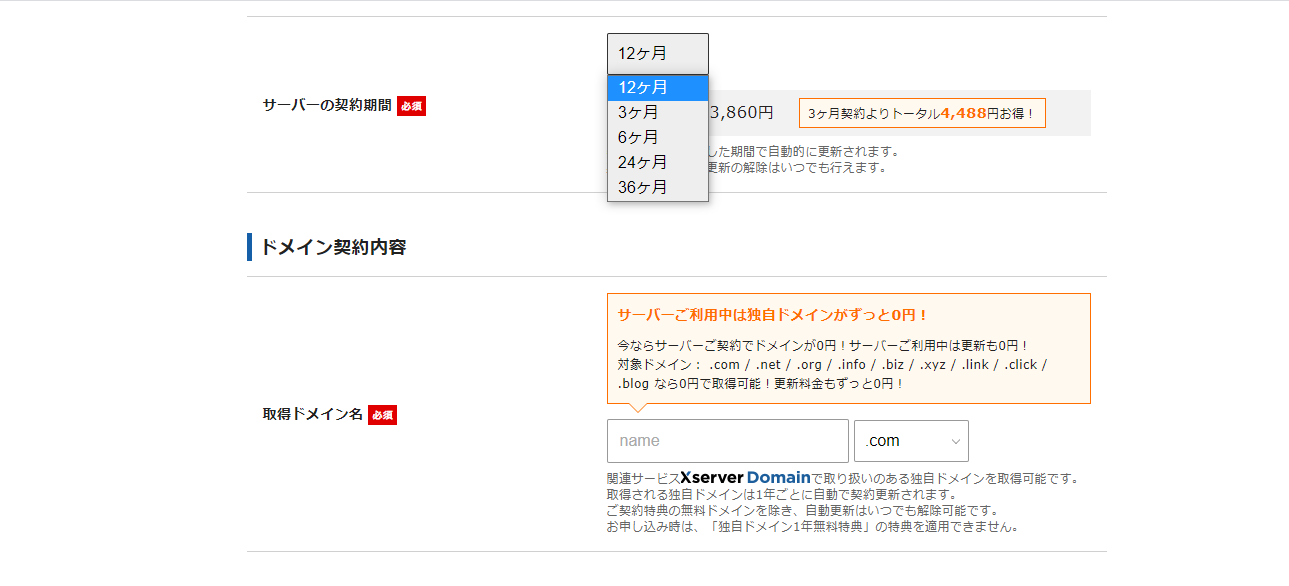The image size is (1289, 586).
Task: Click the 4,488円お得 savings badge
Action: (x=921, y=114)
